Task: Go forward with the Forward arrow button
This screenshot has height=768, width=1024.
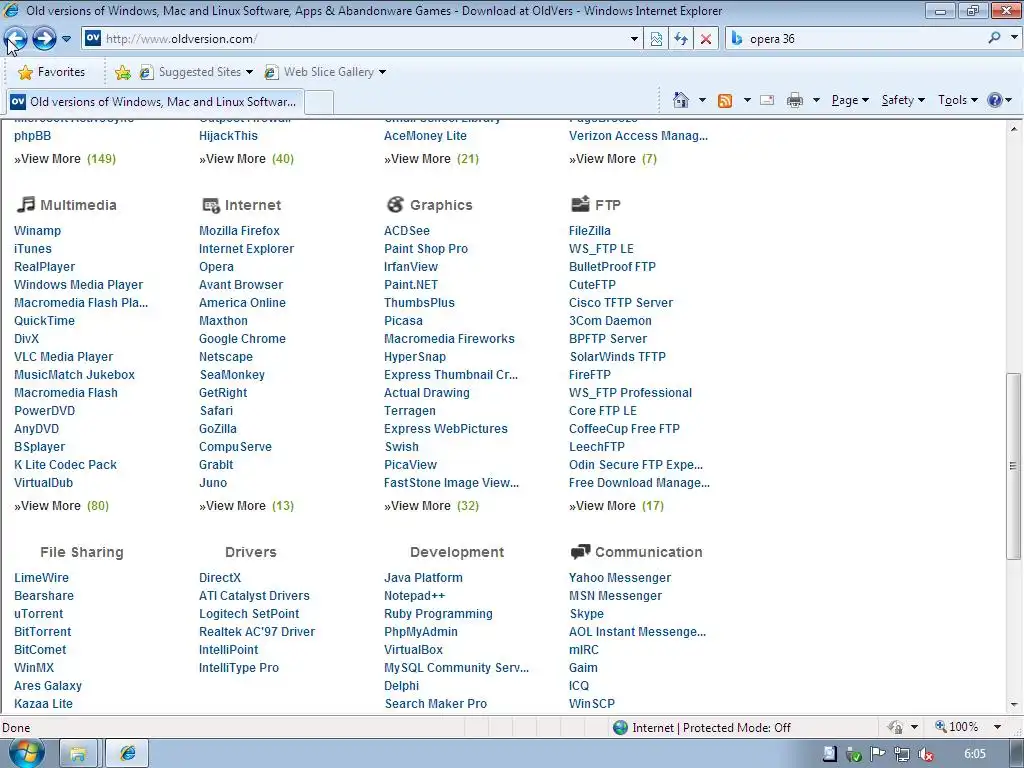Action: [x=44, y=39]
